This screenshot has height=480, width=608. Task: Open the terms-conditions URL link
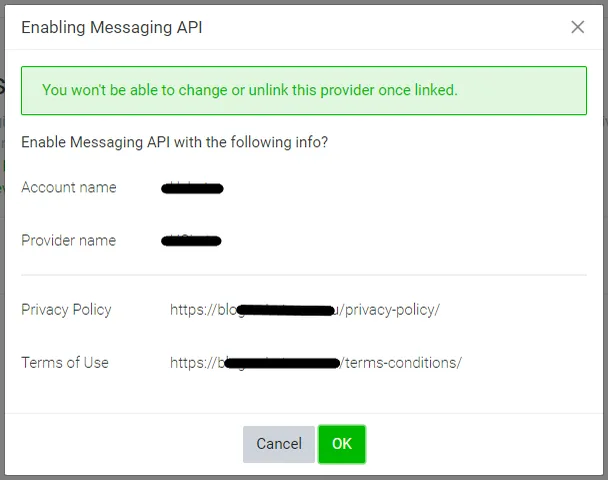[316, 363]
